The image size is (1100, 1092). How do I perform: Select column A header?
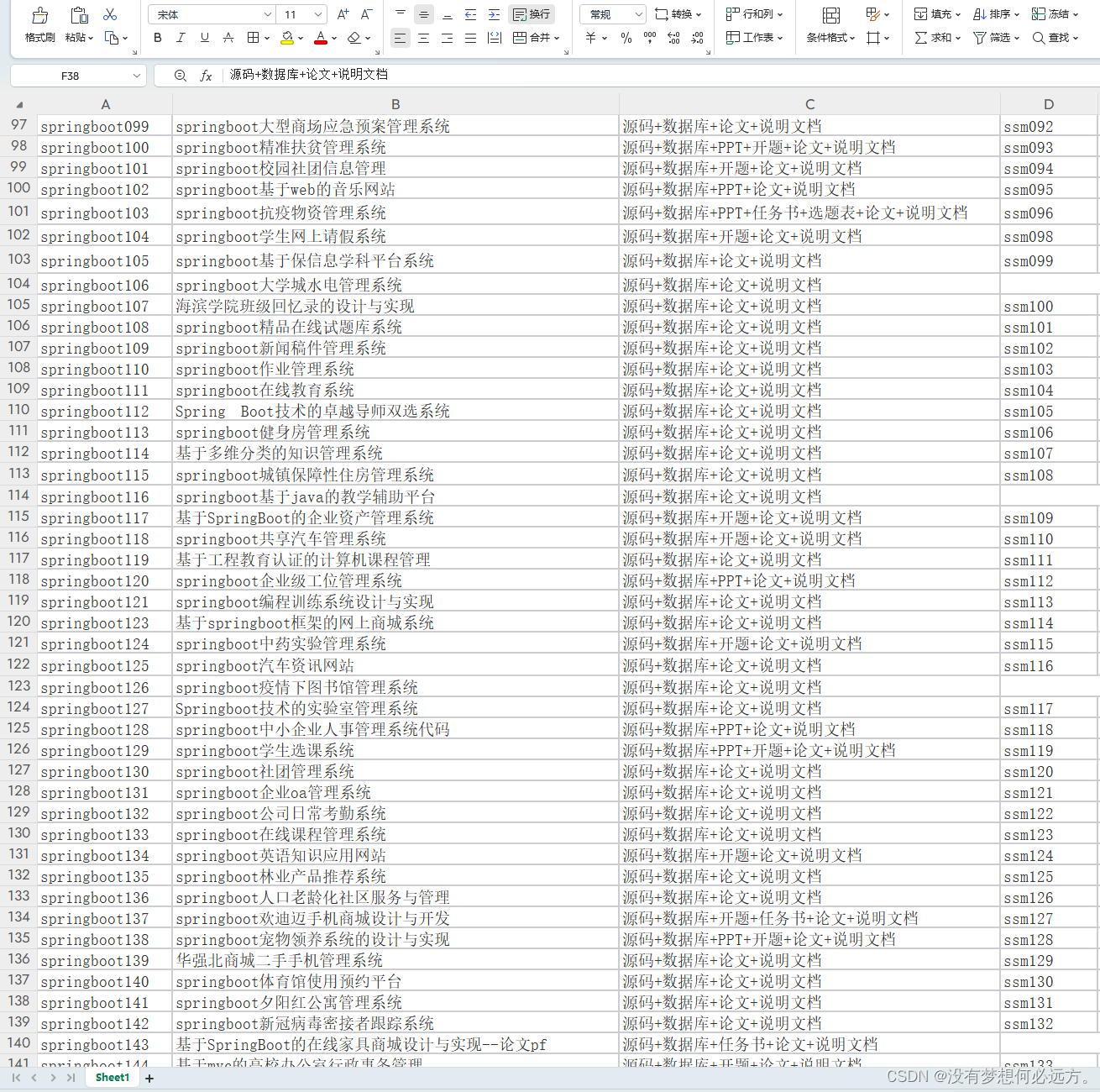pyautogui.click(x=105, y=105)
